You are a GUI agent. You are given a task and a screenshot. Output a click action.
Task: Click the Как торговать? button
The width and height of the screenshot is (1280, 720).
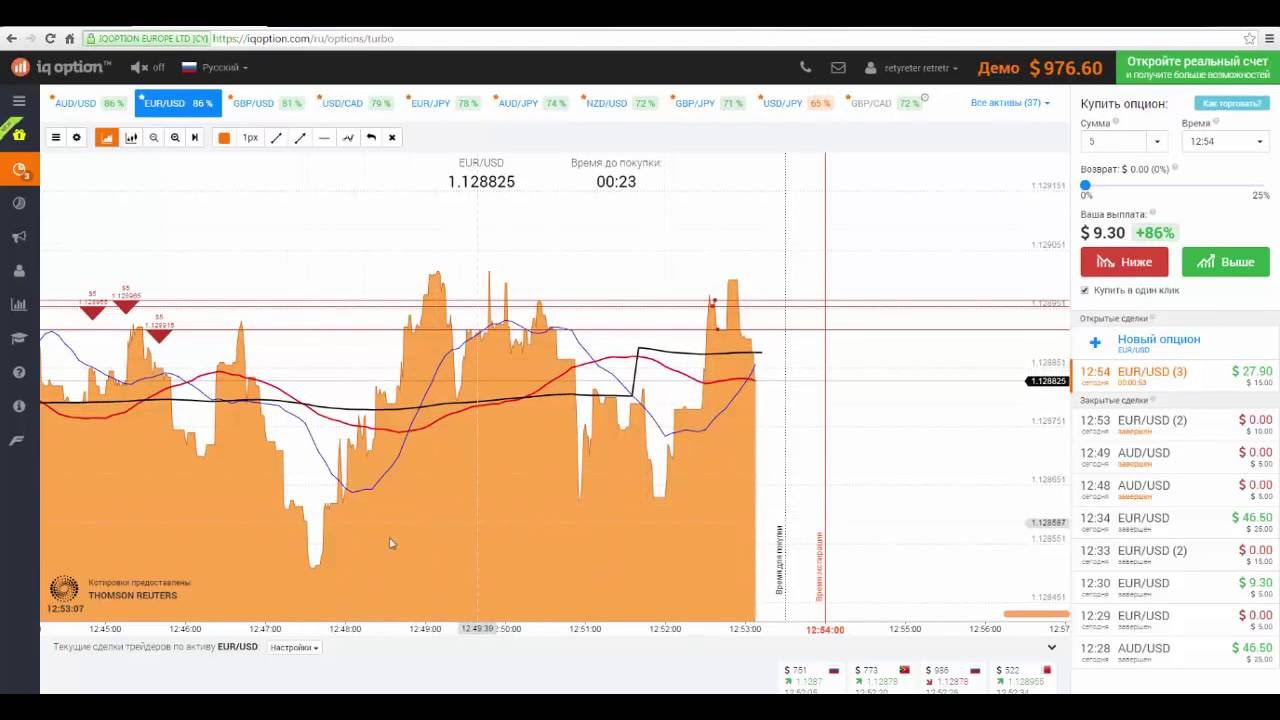[x=1232, y=103]
